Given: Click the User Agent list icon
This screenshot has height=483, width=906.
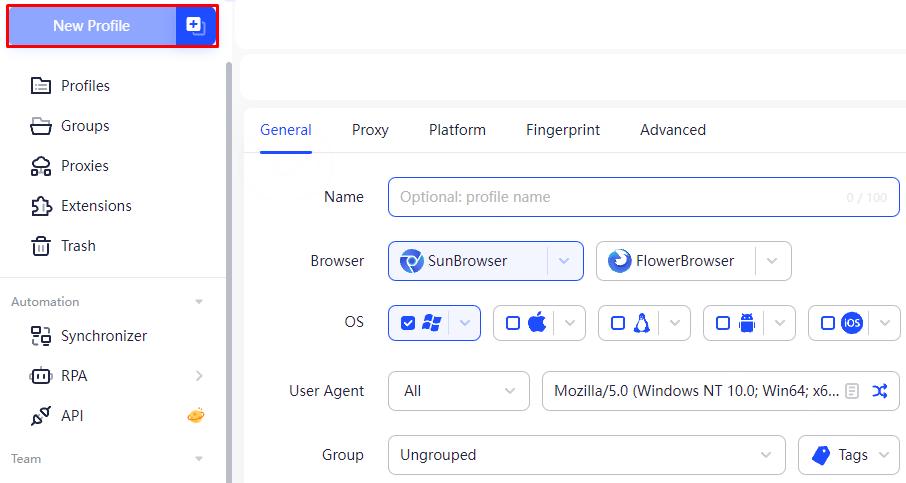Looking at the screenshot, I should [852, 391].
